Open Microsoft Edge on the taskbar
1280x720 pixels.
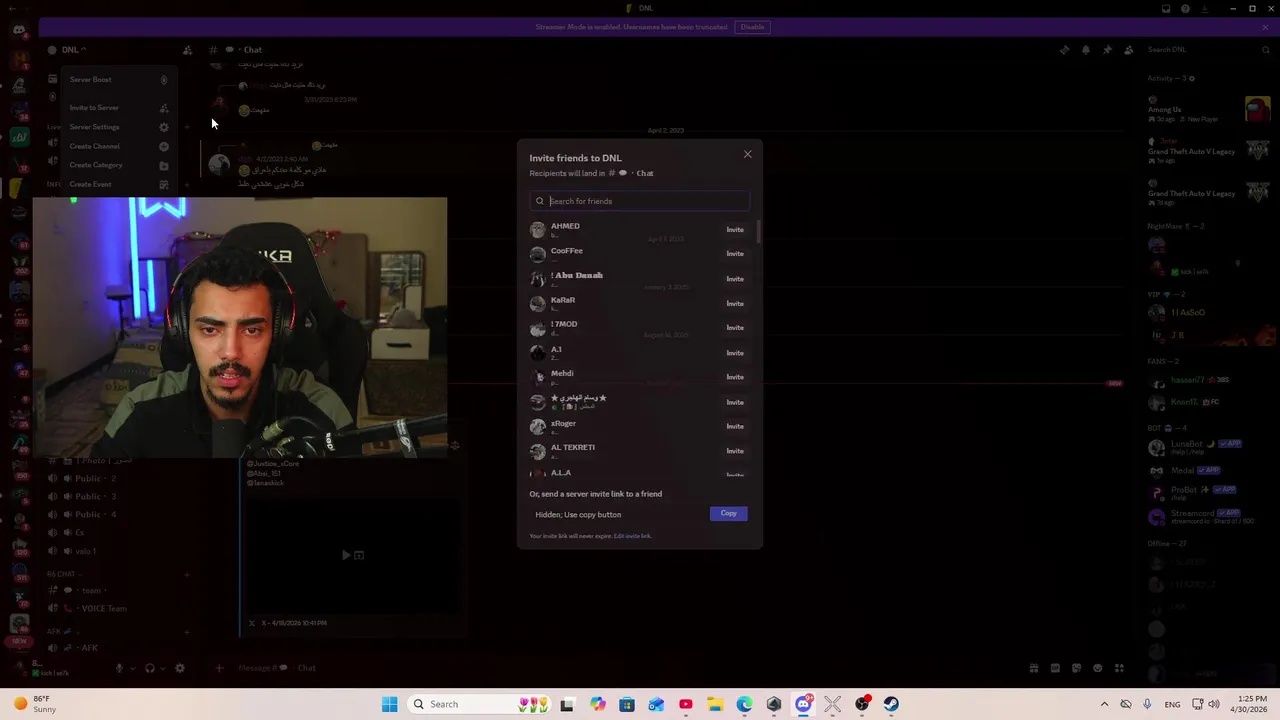pyautogui.click(x=744, y=704)
